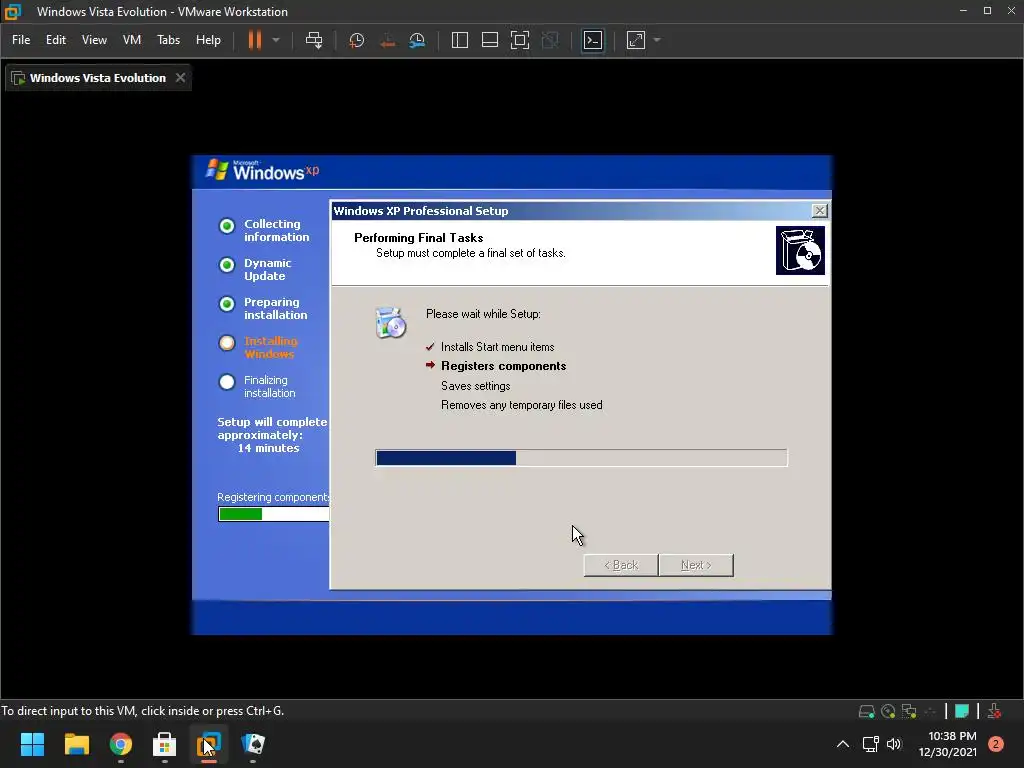Close the Windows XP Professional Setup dialog
The width and height of the screenshot is (1024, 768).
819,211
